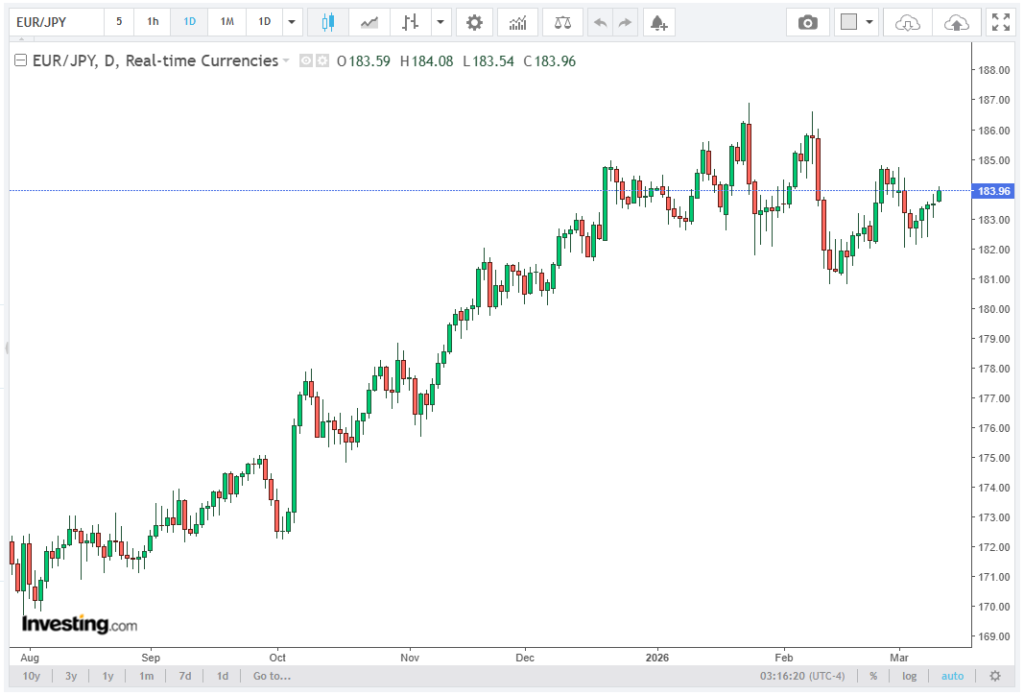Image resolution: width=1024 pixels, height=695 pixels.
Task: Select the 1M interval tab
Action: click(227, 22)
